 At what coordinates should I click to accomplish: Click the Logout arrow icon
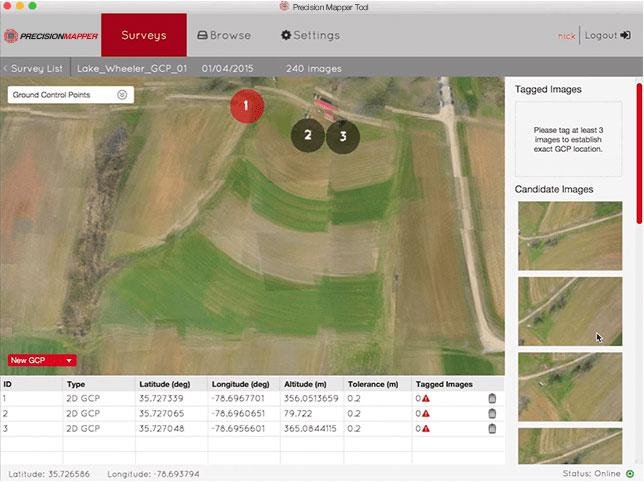pyautogui.click(x=625, y=35)
